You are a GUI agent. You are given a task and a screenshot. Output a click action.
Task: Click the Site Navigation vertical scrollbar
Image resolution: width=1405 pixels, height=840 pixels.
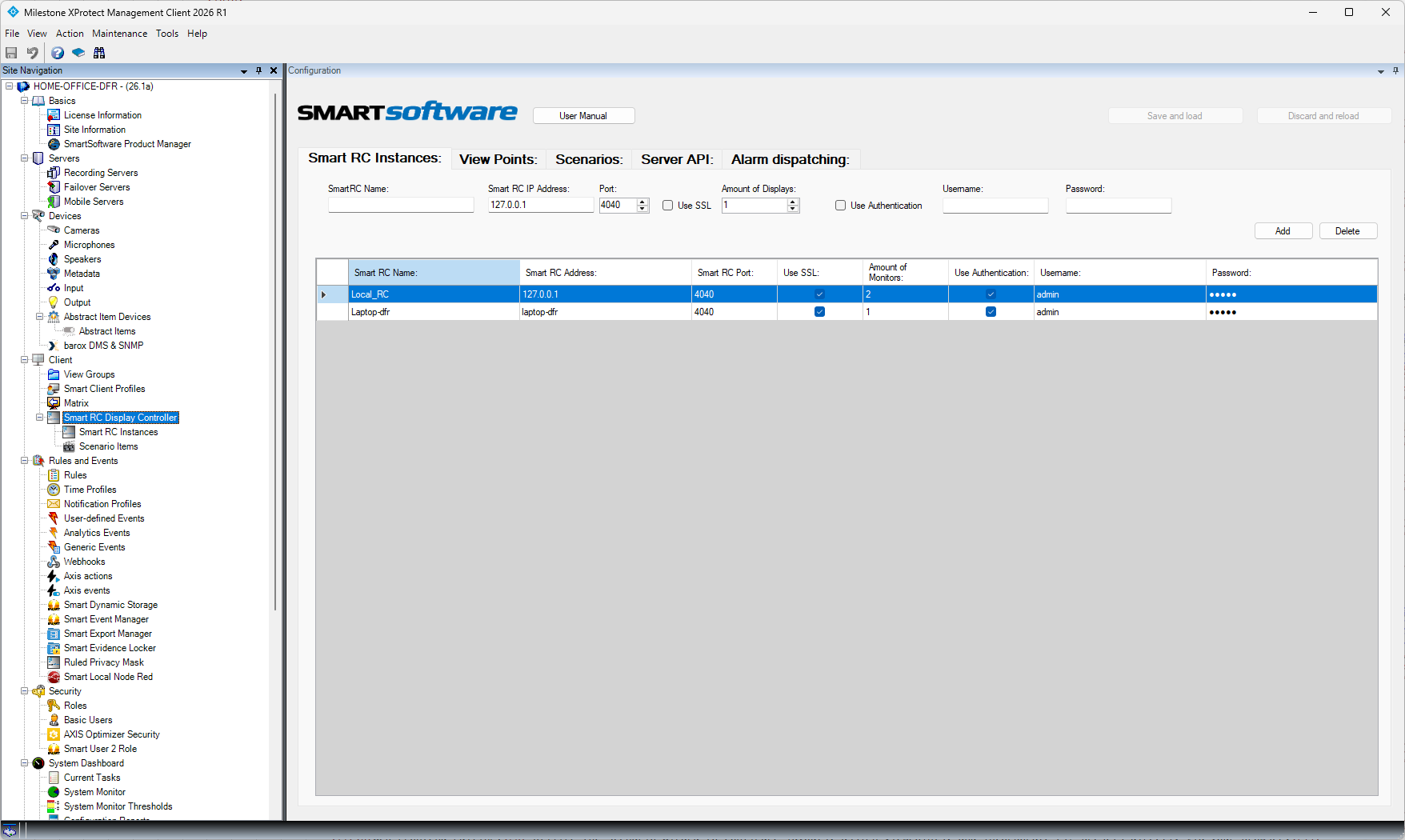(x=276, y=352)
